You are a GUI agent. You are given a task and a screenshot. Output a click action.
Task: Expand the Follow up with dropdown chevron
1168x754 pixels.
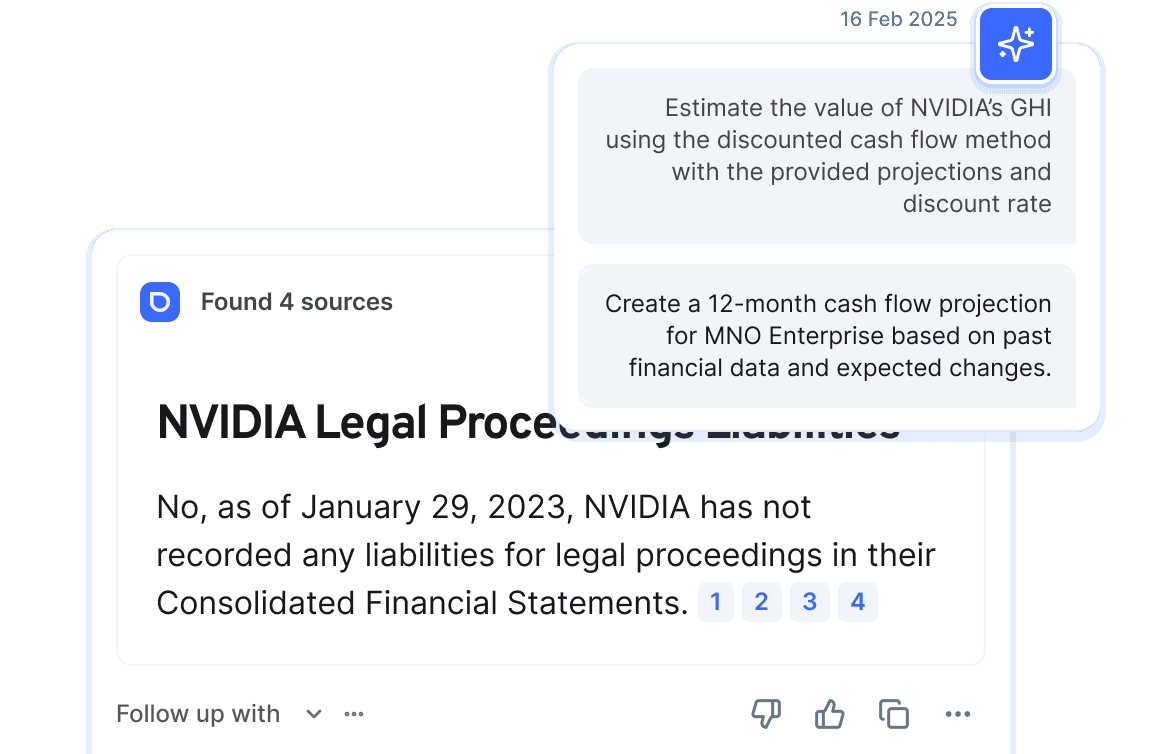(x=313, y=714)
